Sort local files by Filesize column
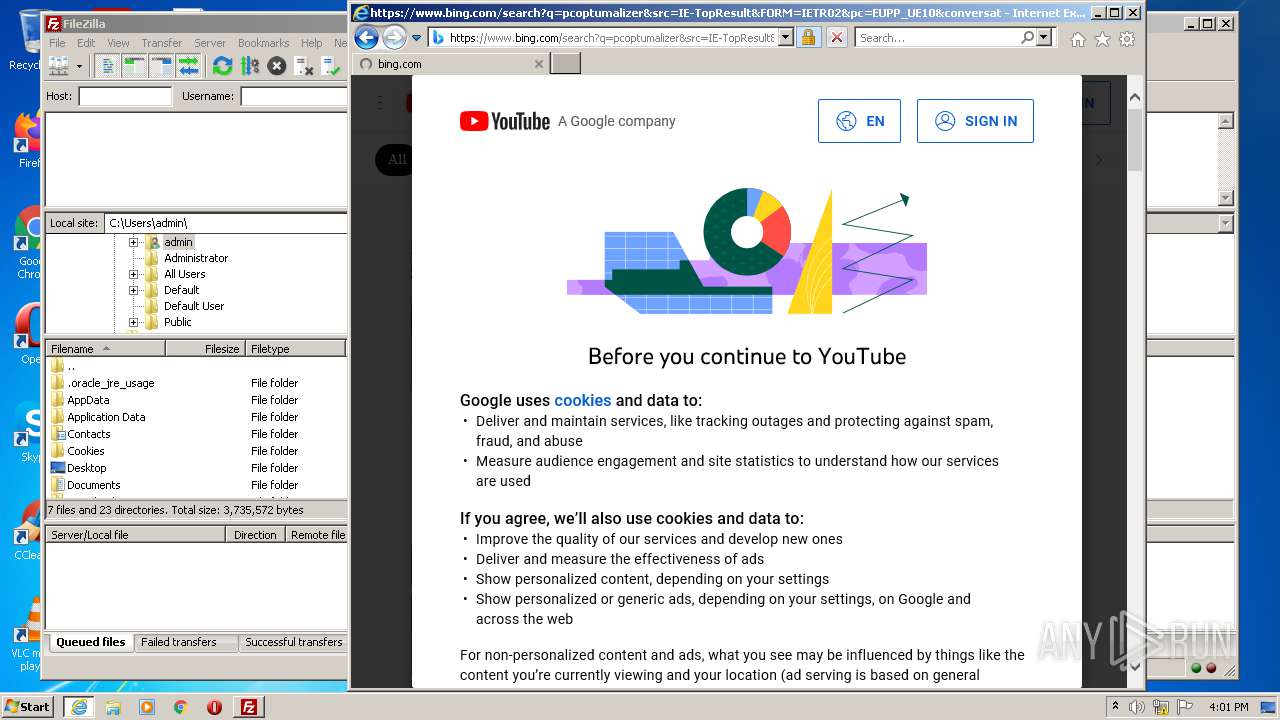Image resolution: width=1280 pixels, height=720 pixels. 206,349
